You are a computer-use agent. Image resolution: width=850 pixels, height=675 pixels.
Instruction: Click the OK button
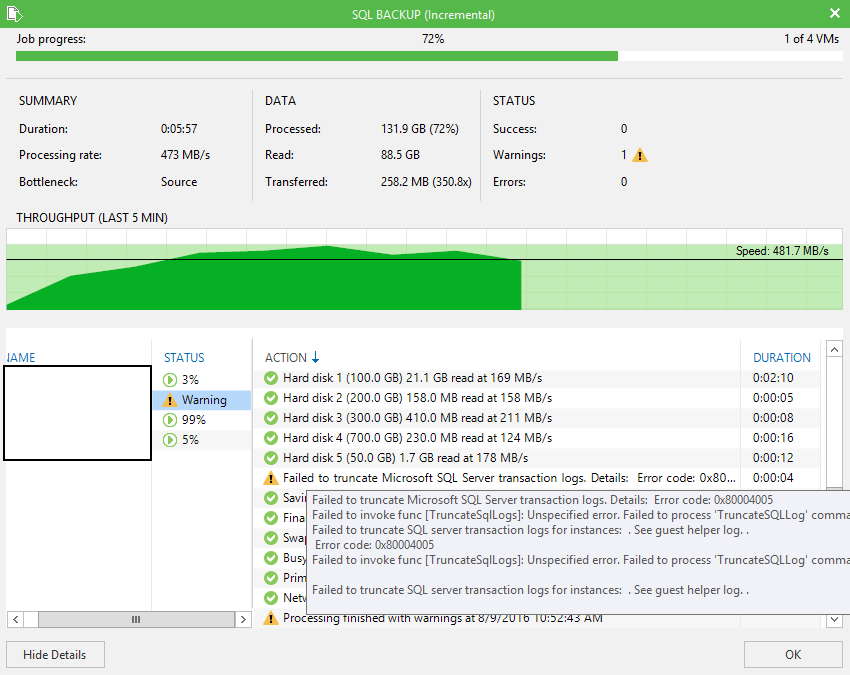point(793,655)
